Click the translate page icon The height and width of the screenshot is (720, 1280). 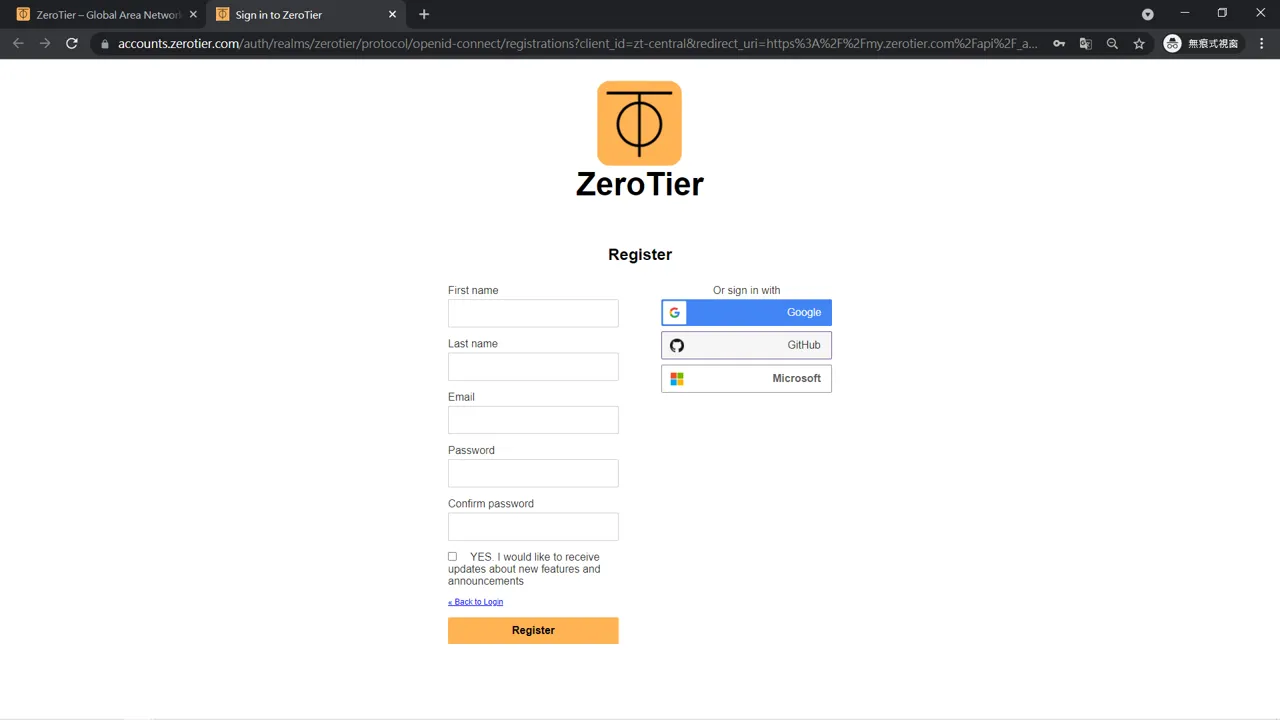(1085, 44)
